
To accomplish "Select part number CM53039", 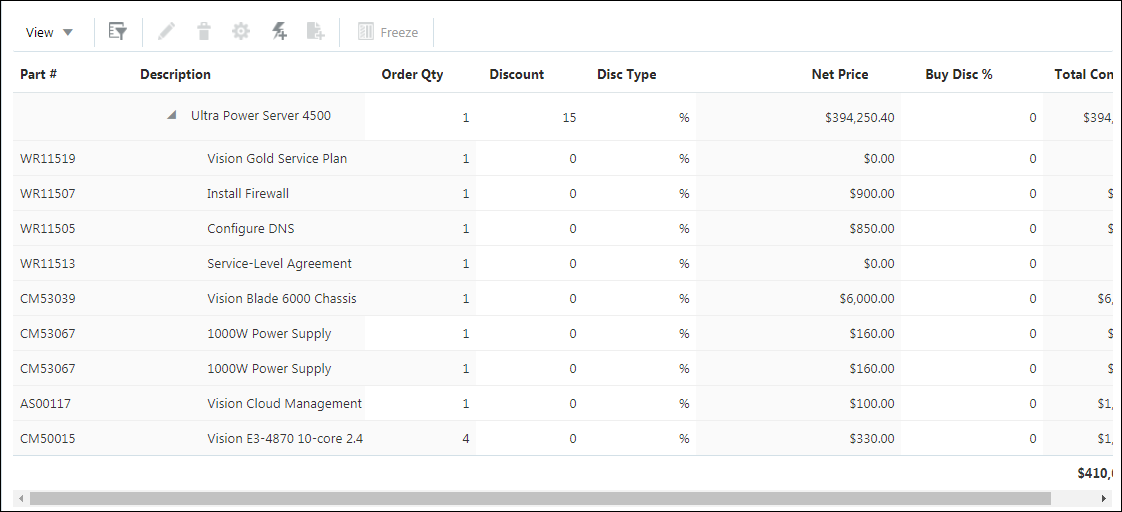I will pyautogui.click(x=48, y=299).
